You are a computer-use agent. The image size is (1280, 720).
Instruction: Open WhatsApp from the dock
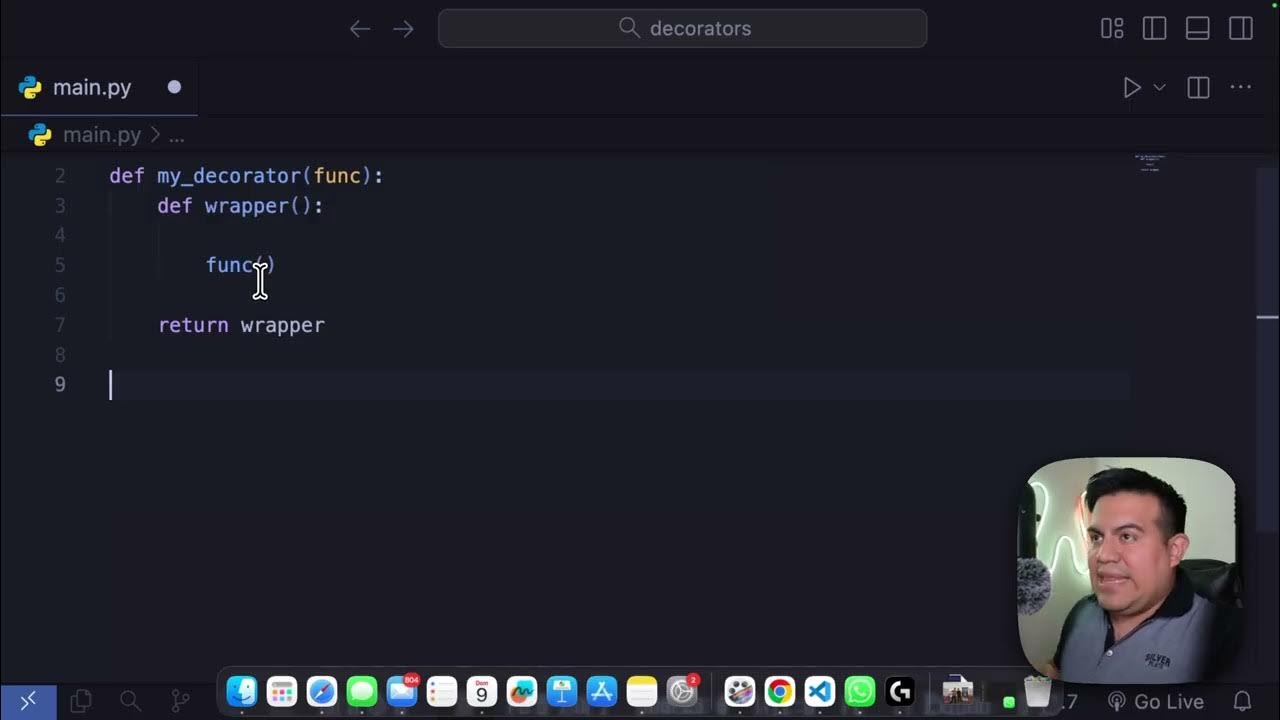(x=859, y=690)
